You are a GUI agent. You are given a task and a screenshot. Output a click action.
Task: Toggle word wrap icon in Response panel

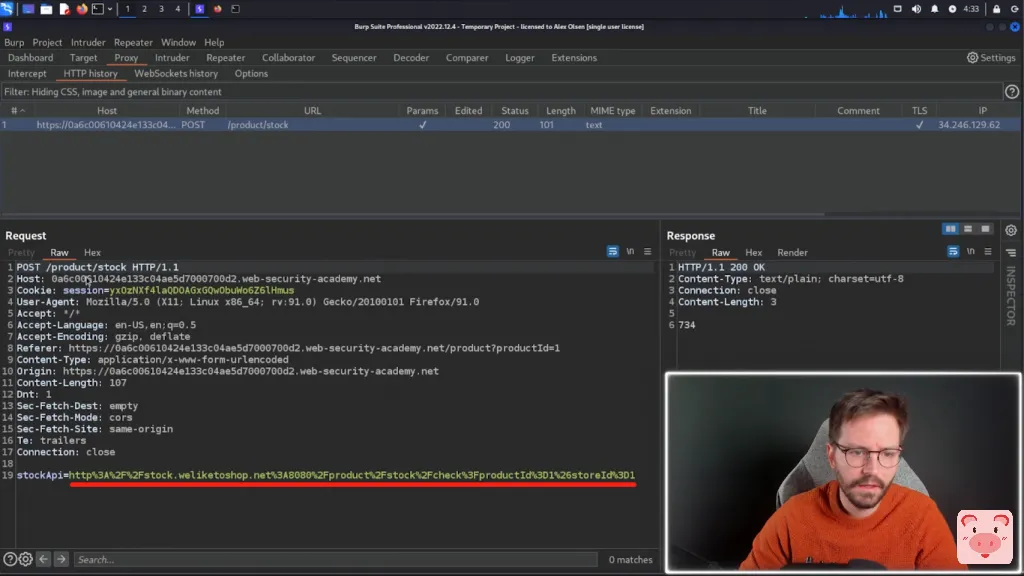pyautogui.click(x=953, y=252)
